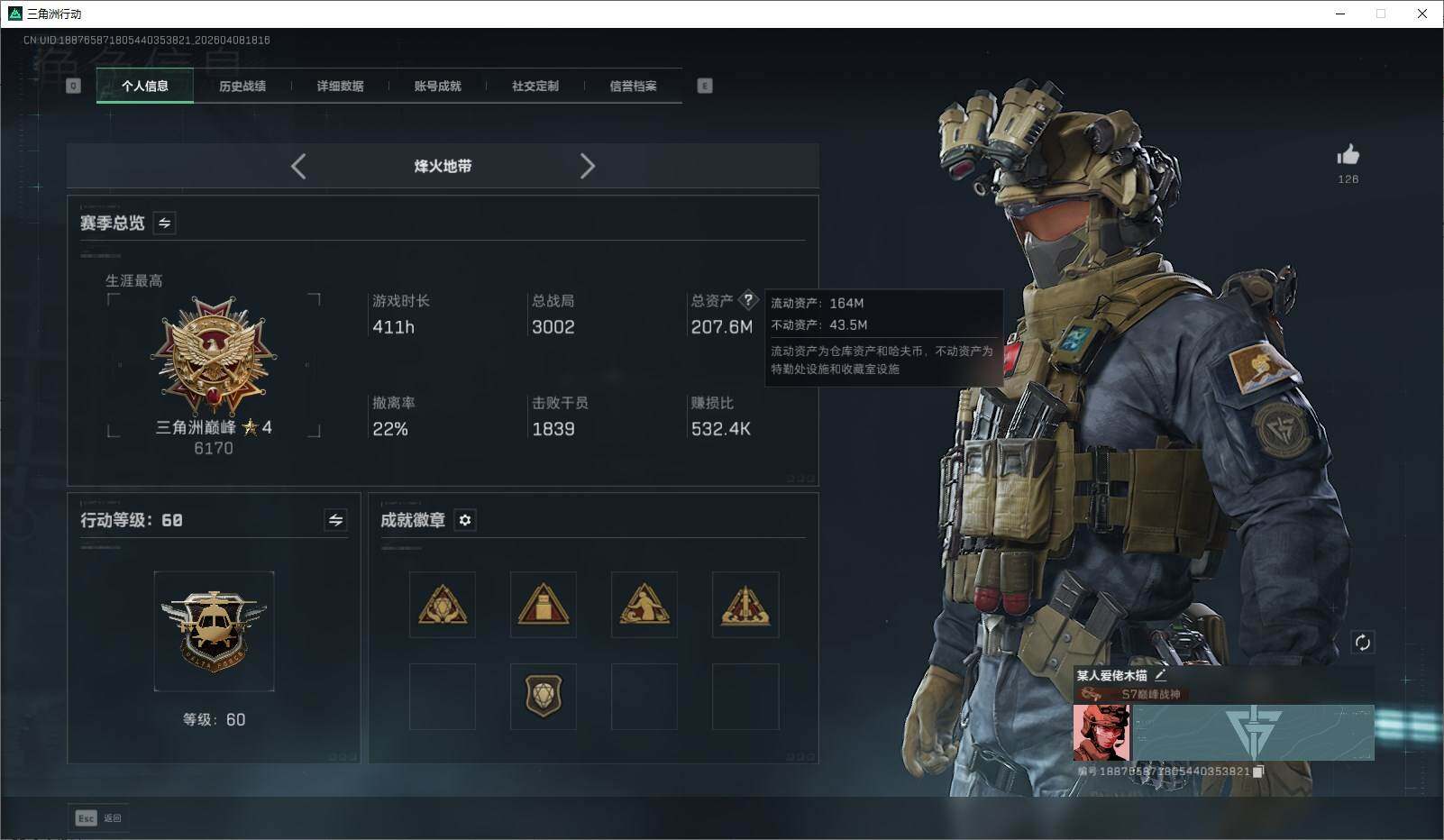Copy the player ID number
The height and width of the screenshot is (840, 1444).
coord(1259,772)
